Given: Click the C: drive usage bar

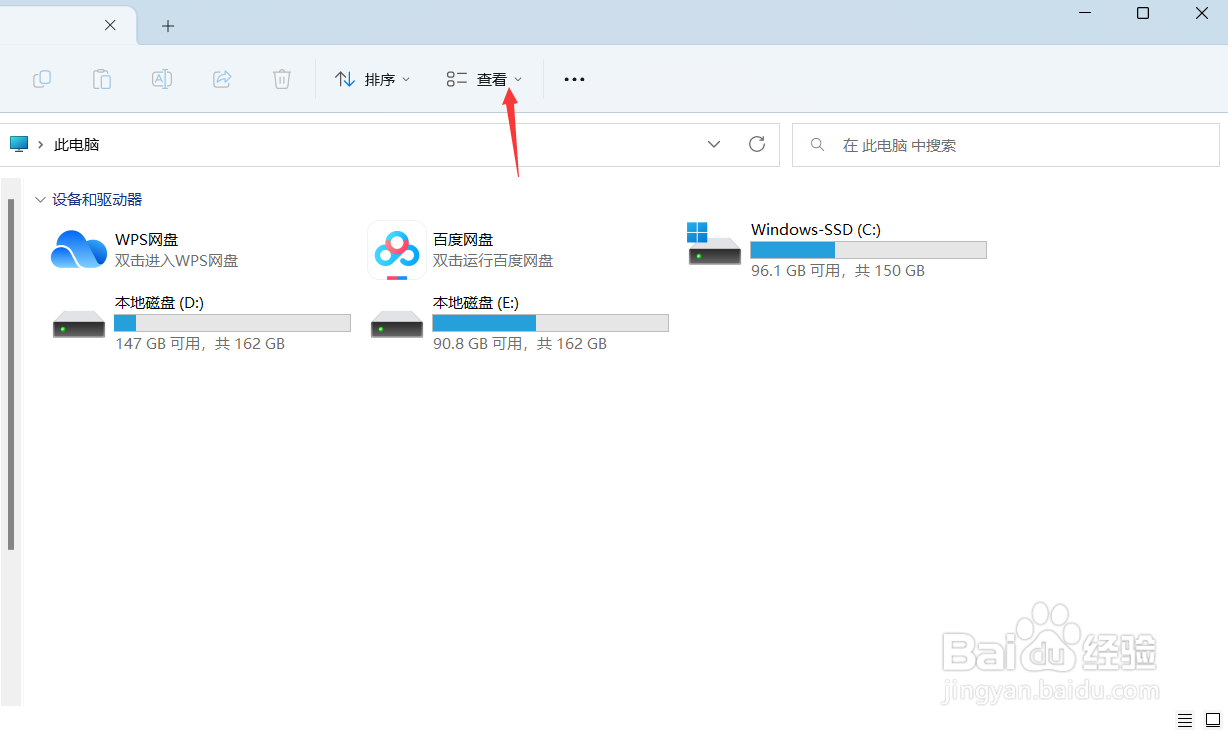Looking at the screenshot, I should 869,250.
